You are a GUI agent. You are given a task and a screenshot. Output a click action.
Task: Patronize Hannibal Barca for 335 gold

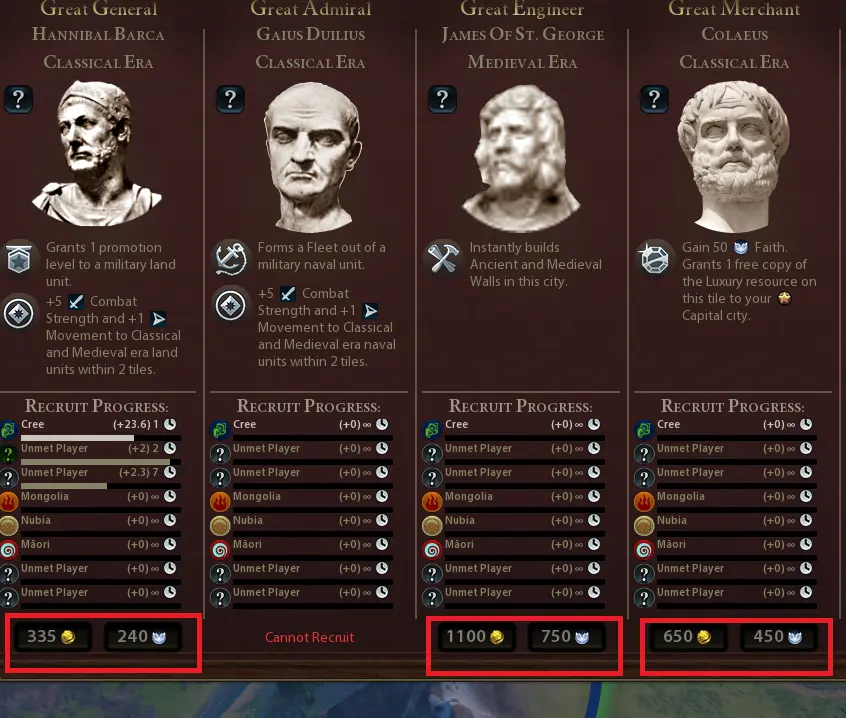(x=51, y=637)
